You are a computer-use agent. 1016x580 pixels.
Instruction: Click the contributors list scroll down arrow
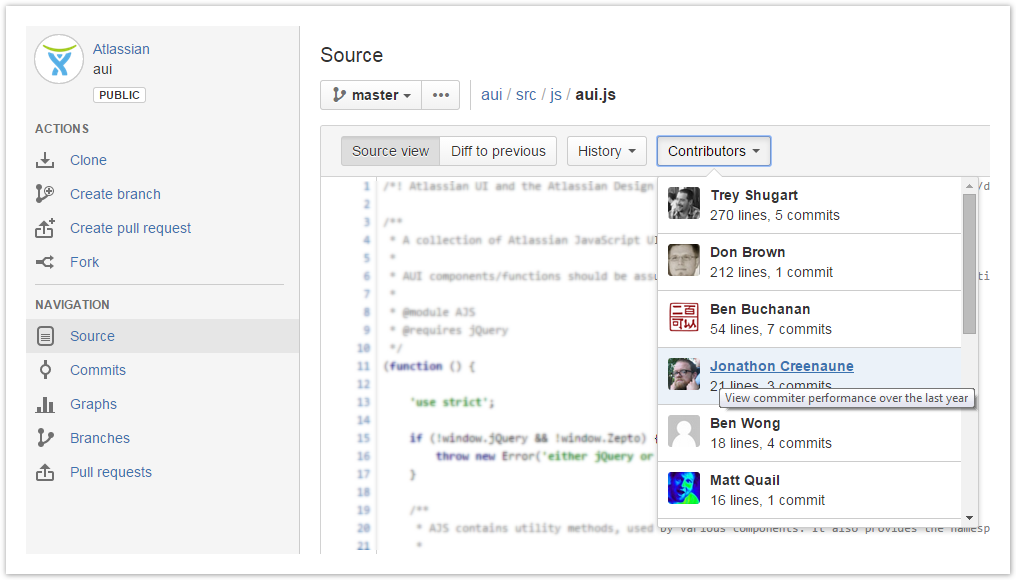pyautogui.click(x=969, y=517)
